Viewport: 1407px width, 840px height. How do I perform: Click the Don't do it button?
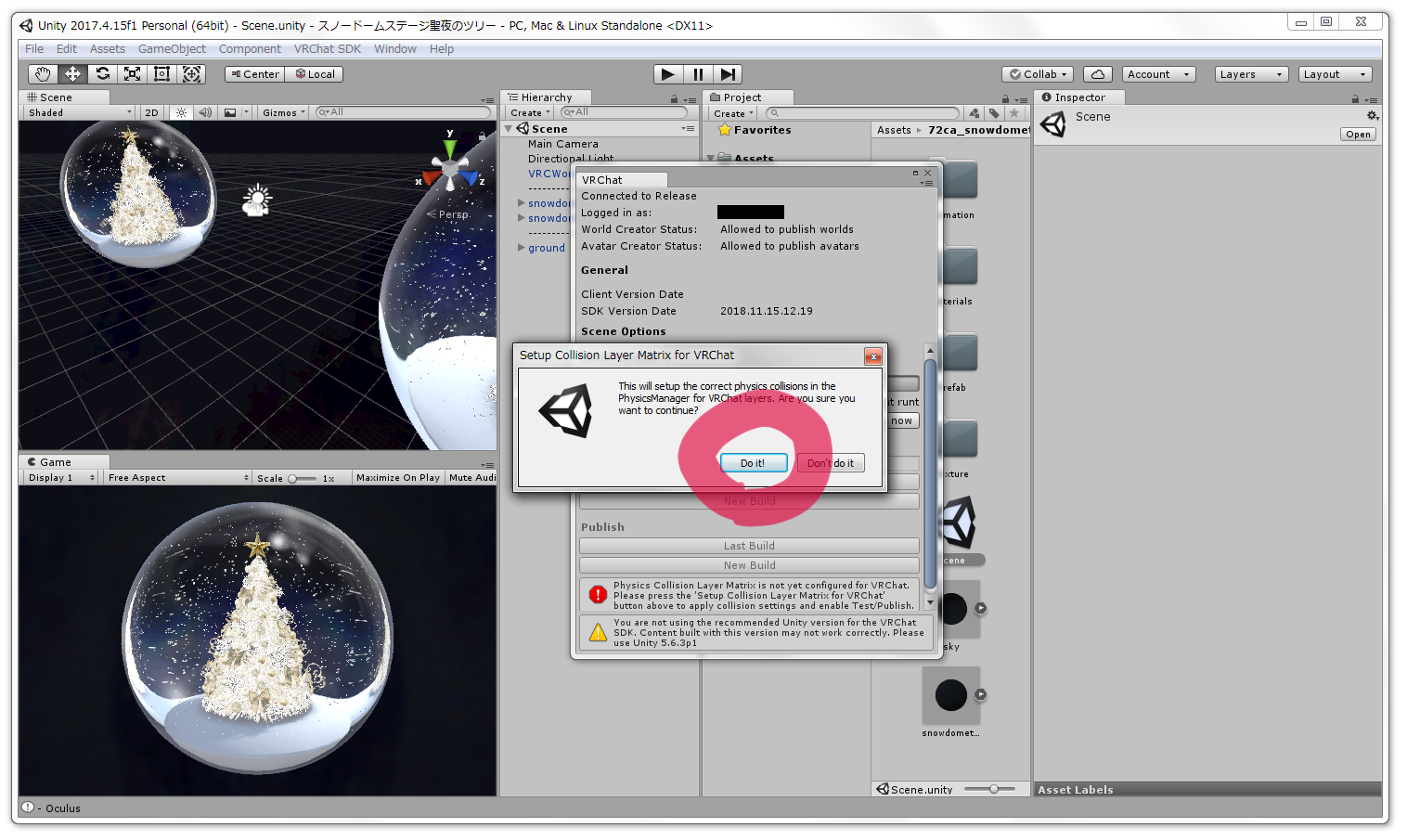click(x=831, y=463)
